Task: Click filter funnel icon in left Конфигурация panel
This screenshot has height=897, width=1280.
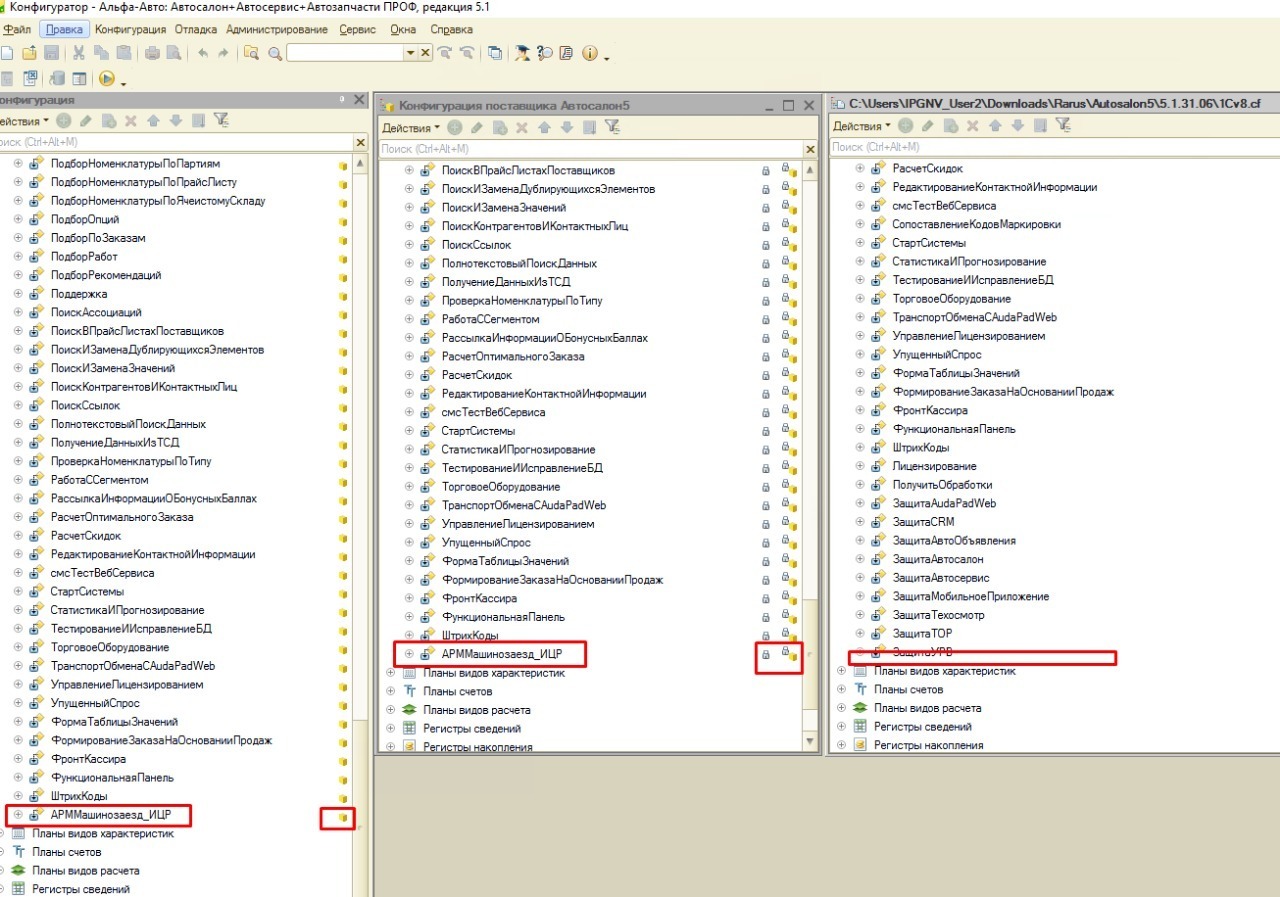Action: [x=221, y=121]
